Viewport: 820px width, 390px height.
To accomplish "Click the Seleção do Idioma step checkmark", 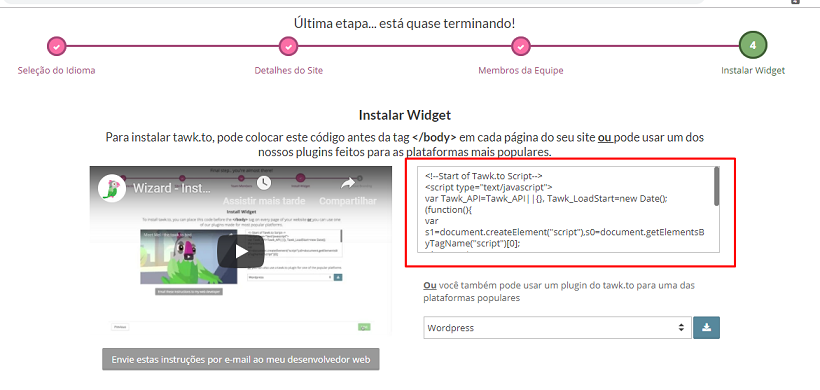I will [56, 46].
